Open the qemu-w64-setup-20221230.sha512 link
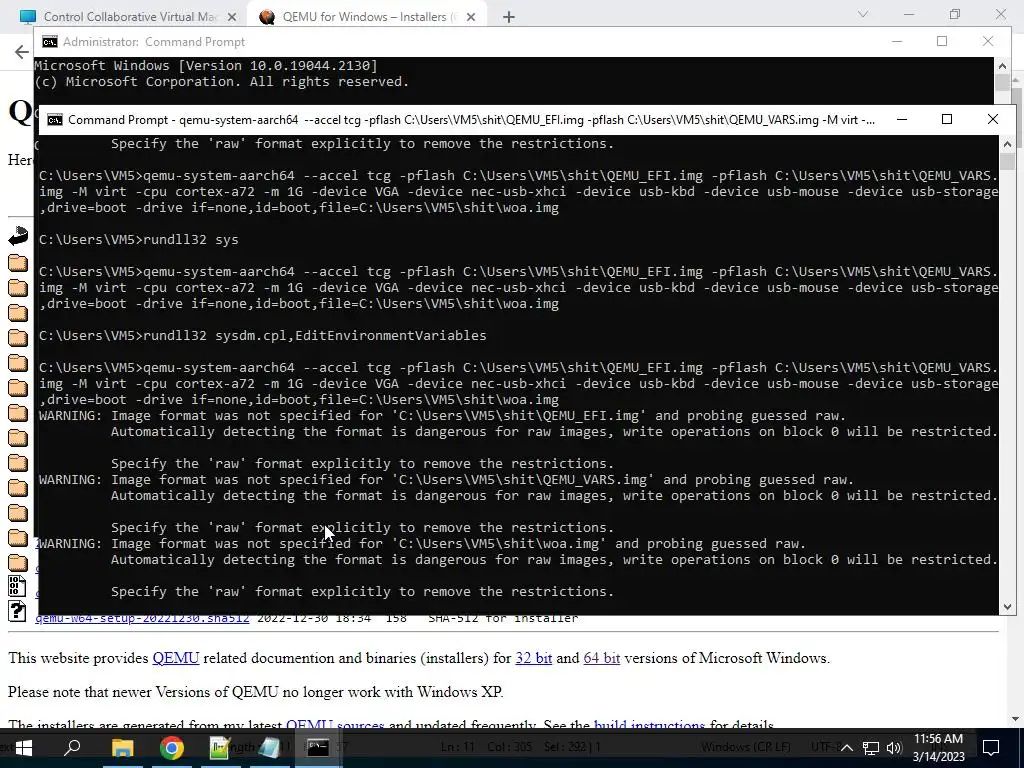1024x768 pixels. click(x=142, y=618)
